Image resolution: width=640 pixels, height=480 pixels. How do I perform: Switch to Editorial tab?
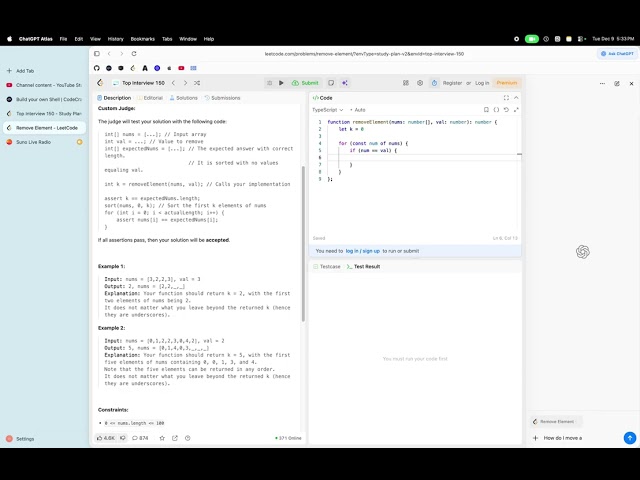[x=150, y=98]
